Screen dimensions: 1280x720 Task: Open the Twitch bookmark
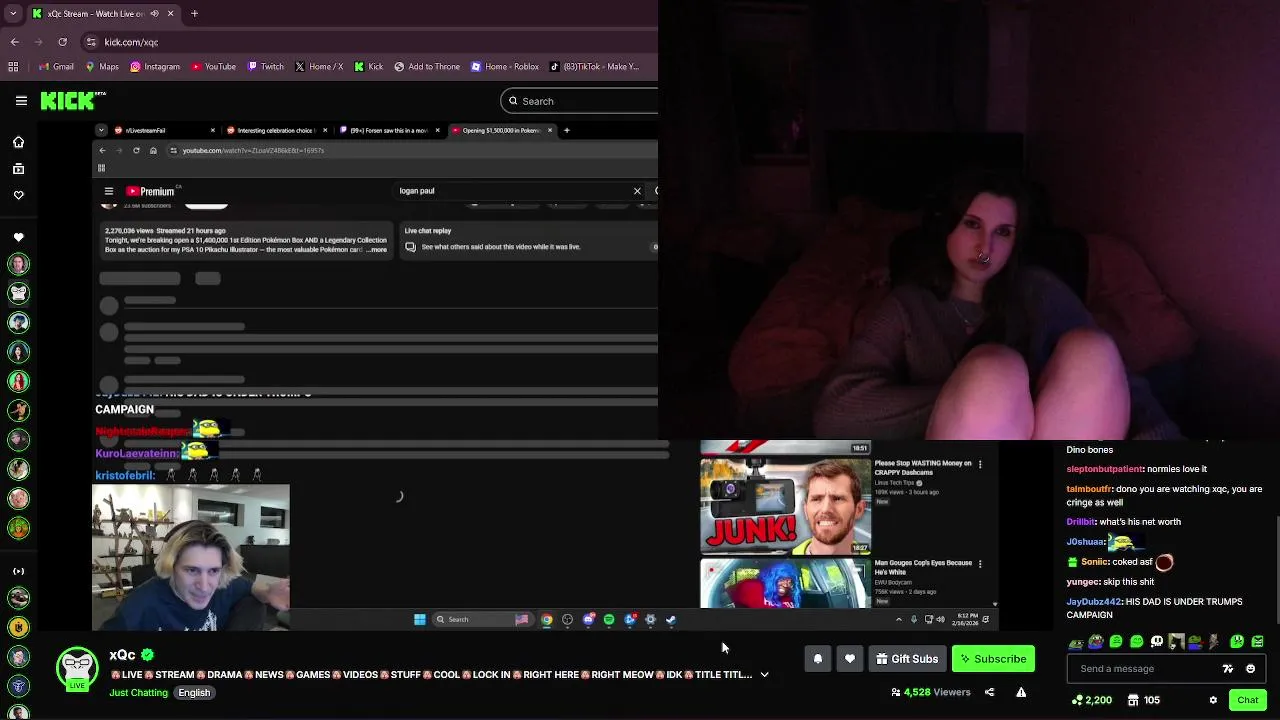tap(265, 67)
